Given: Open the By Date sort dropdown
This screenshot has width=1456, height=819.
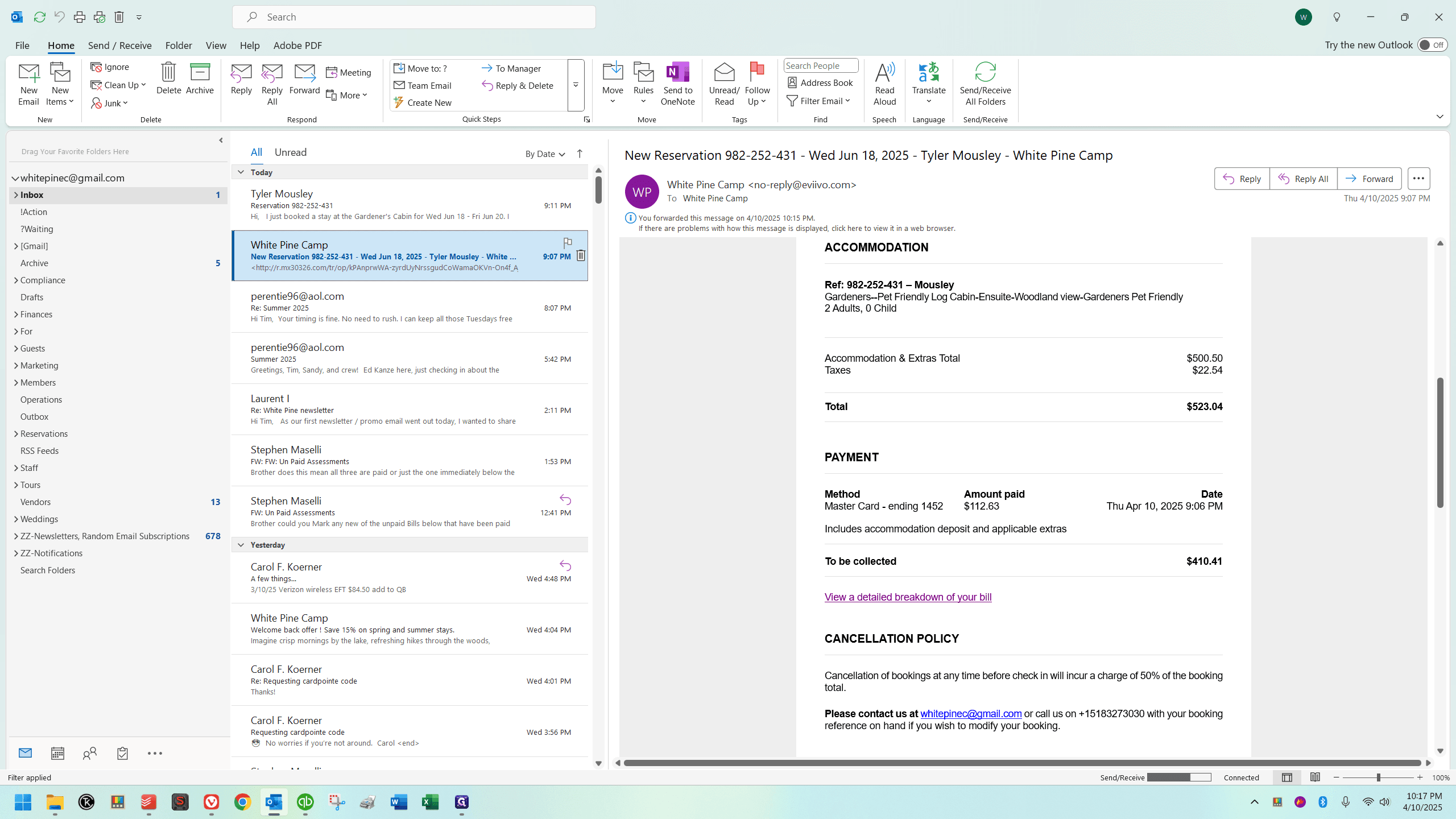Looking at the screenshot, I should (x=545, y=154).
